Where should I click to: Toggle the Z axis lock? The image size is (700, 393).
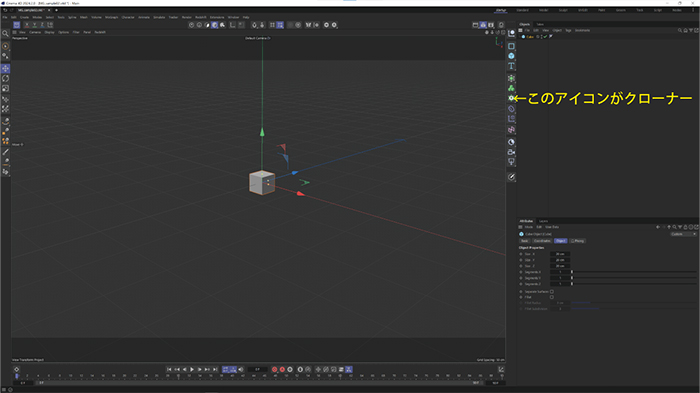[42, 25]
